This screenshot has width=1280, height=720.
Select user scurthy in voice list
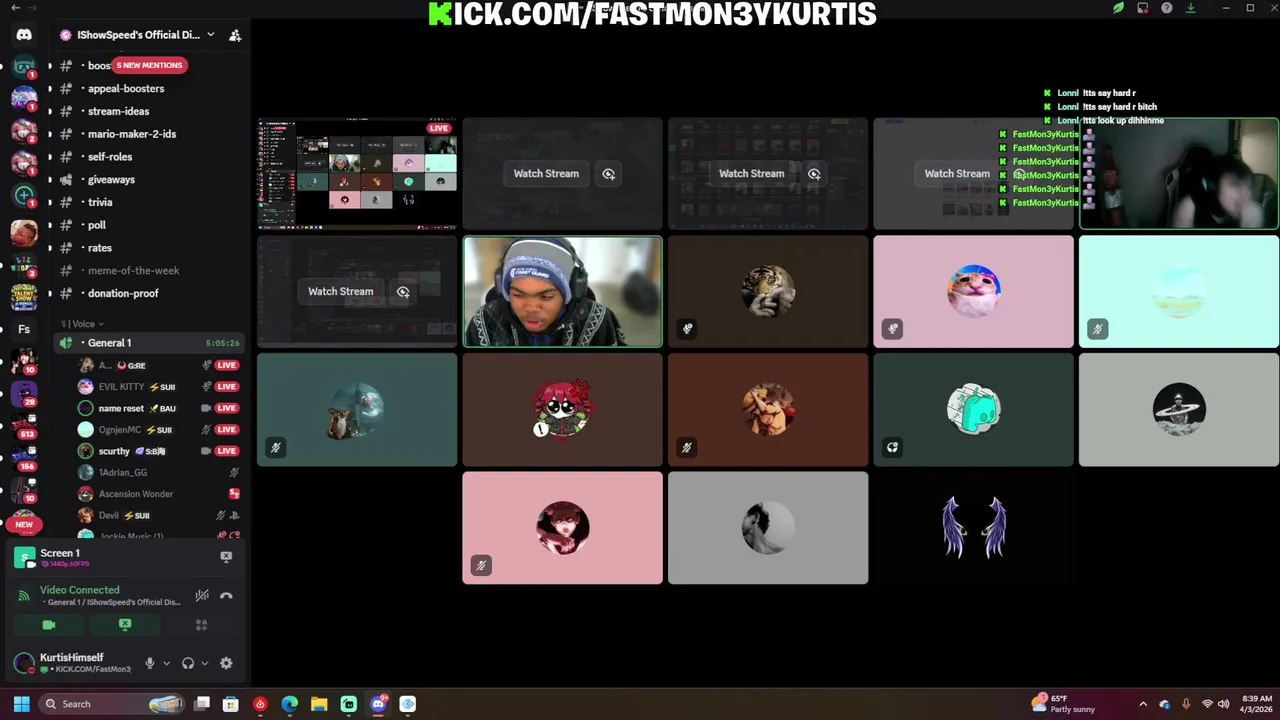[x=158, y=451]
